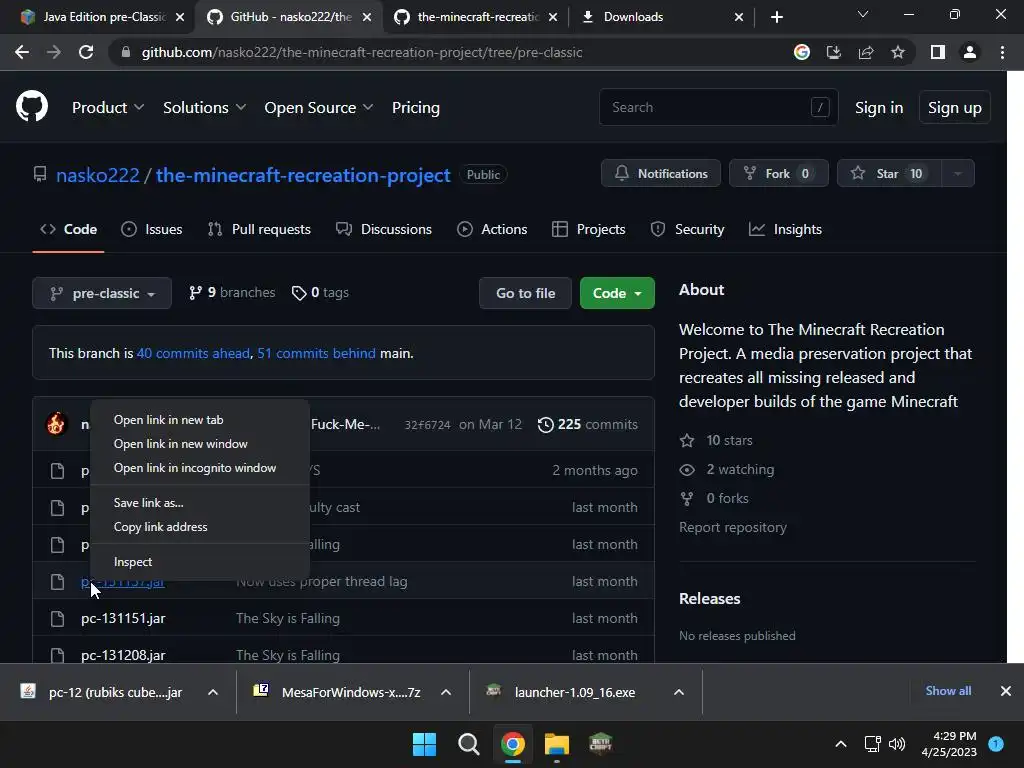The width and height of the screenshot is (1024, 768).
Task: Select Open link in new window
Action: tap(200, 444)
